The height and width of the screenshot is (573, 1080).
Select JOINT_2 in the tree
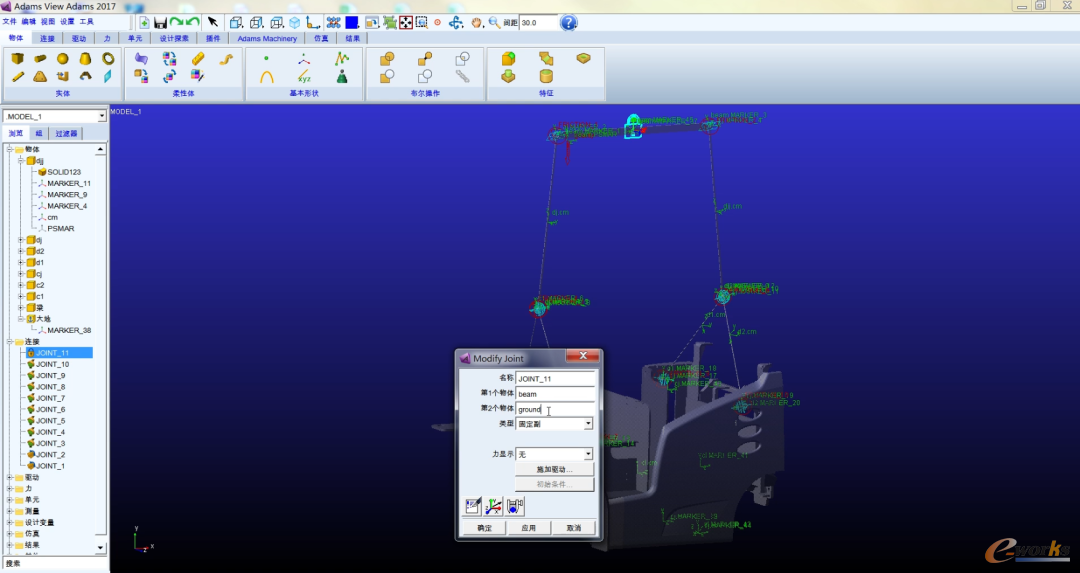coord(50,455)
